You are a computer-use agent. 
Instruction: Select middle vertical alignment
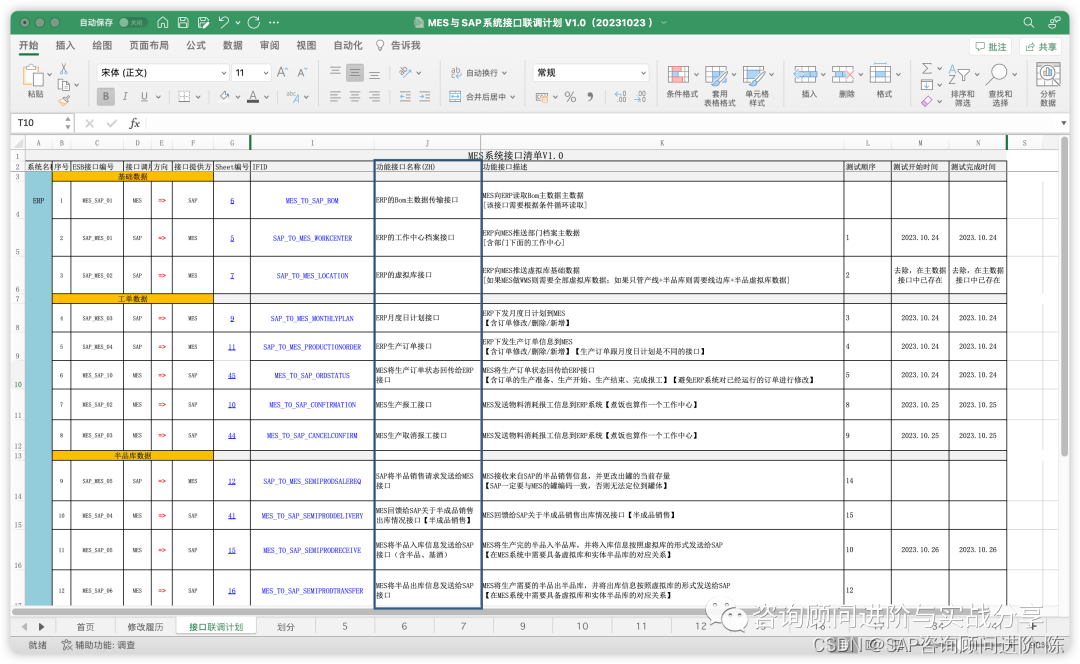tap(355, 72)
